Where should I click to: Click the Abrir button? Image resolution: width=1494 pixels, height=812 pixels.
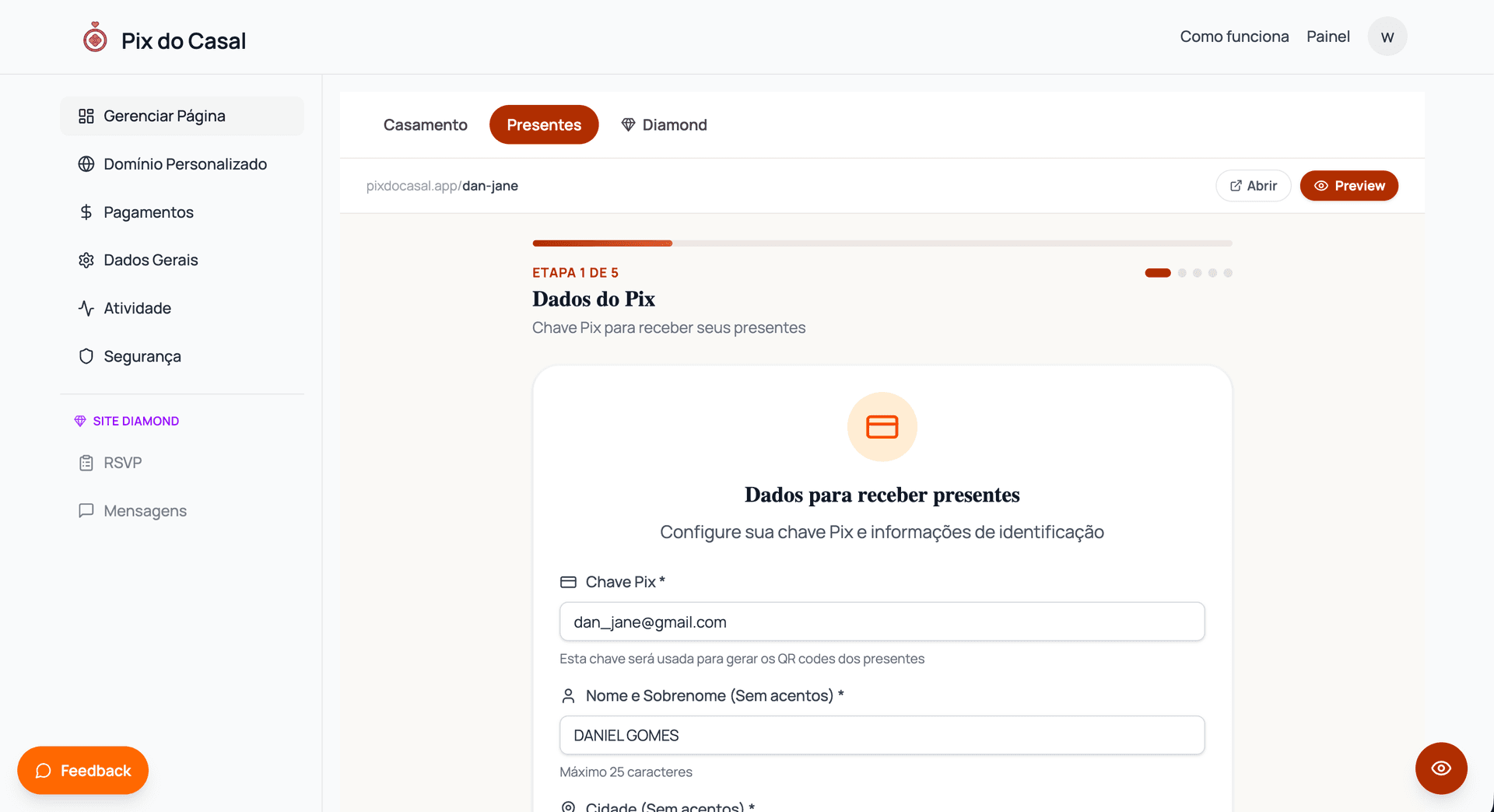point(1253,186)
